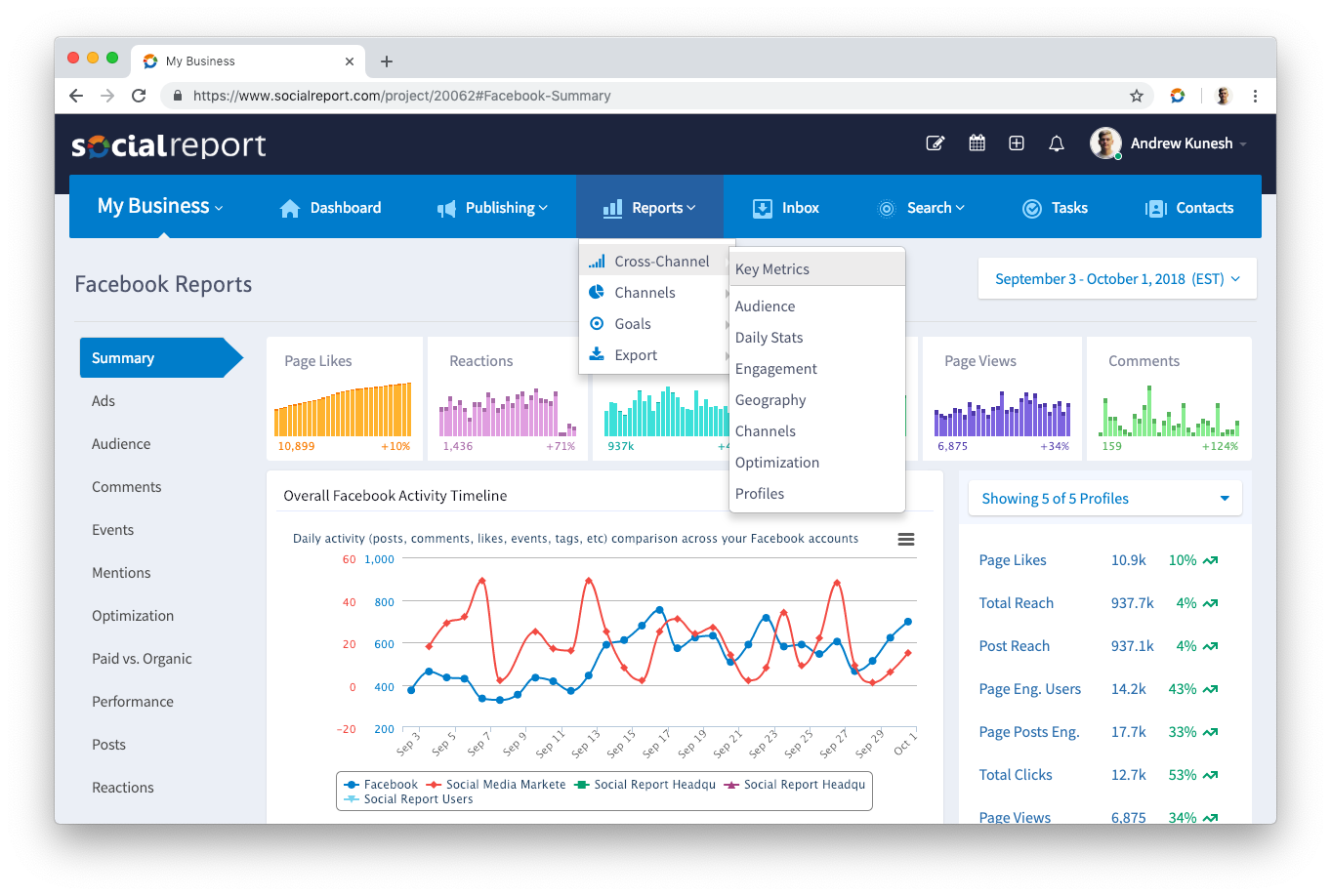Click the add plus-square icon in header

click(x=1017, y=143)
